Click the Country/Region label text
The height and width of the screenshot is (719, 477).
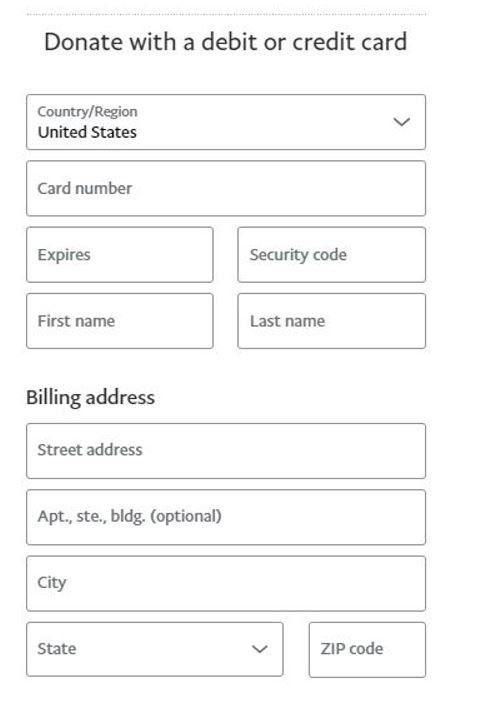(x=87, y=111)
